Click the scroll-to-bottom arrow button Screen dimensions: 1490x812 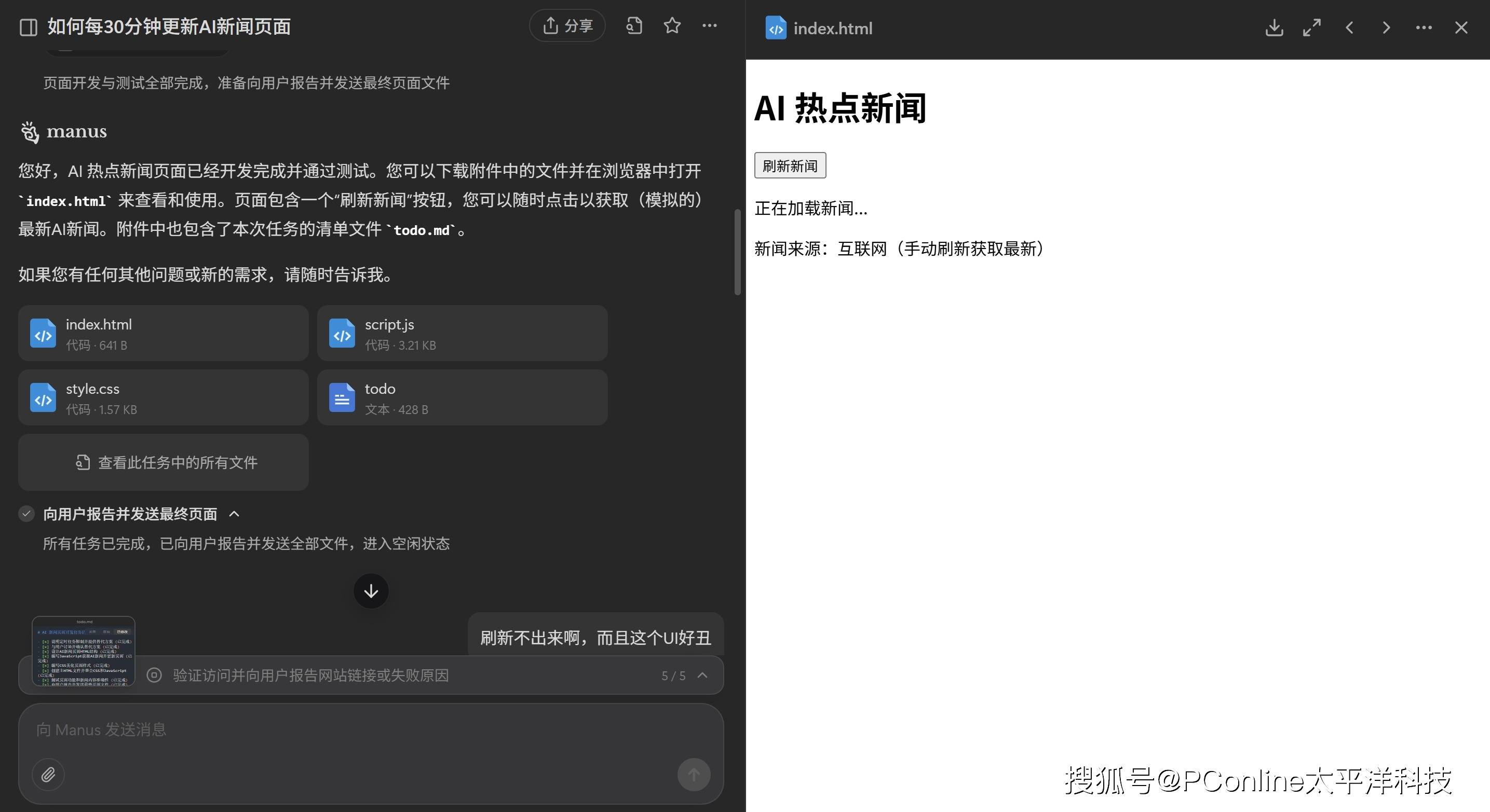click(x=371, y=590)
